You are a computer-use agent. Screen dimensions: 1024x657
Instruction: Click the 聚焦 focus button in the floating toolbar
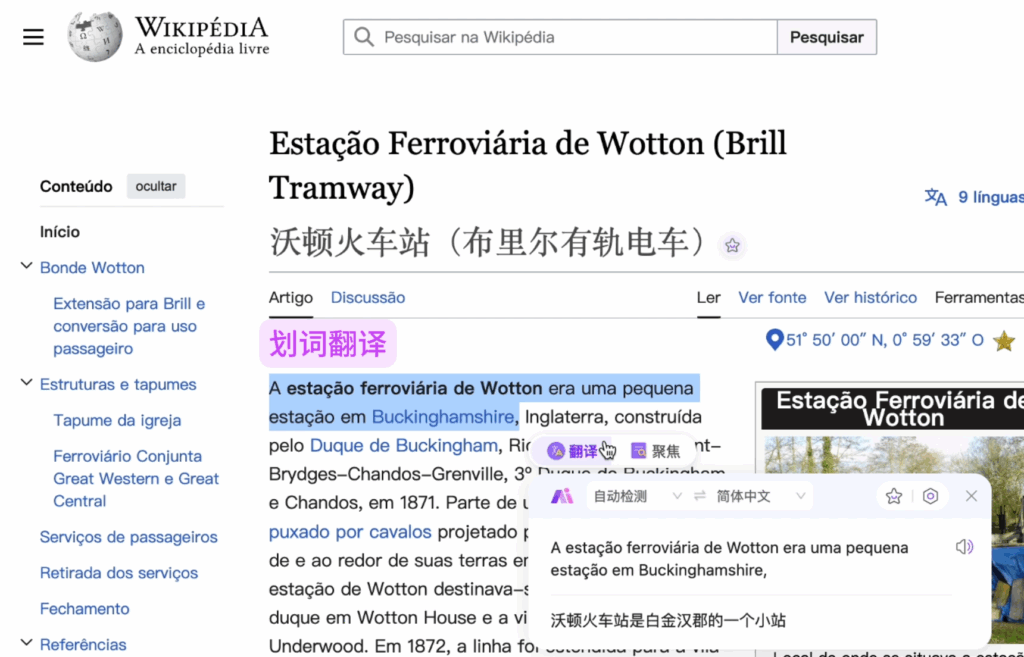654,451
